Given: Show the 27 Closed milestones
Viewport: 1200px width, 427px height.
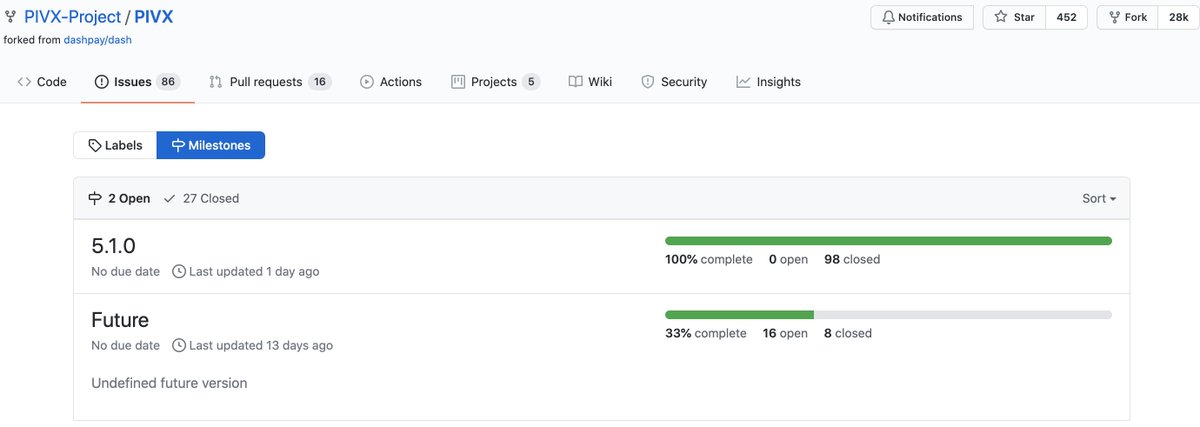Looking at the screenshot, I should (x=201, y=198).
